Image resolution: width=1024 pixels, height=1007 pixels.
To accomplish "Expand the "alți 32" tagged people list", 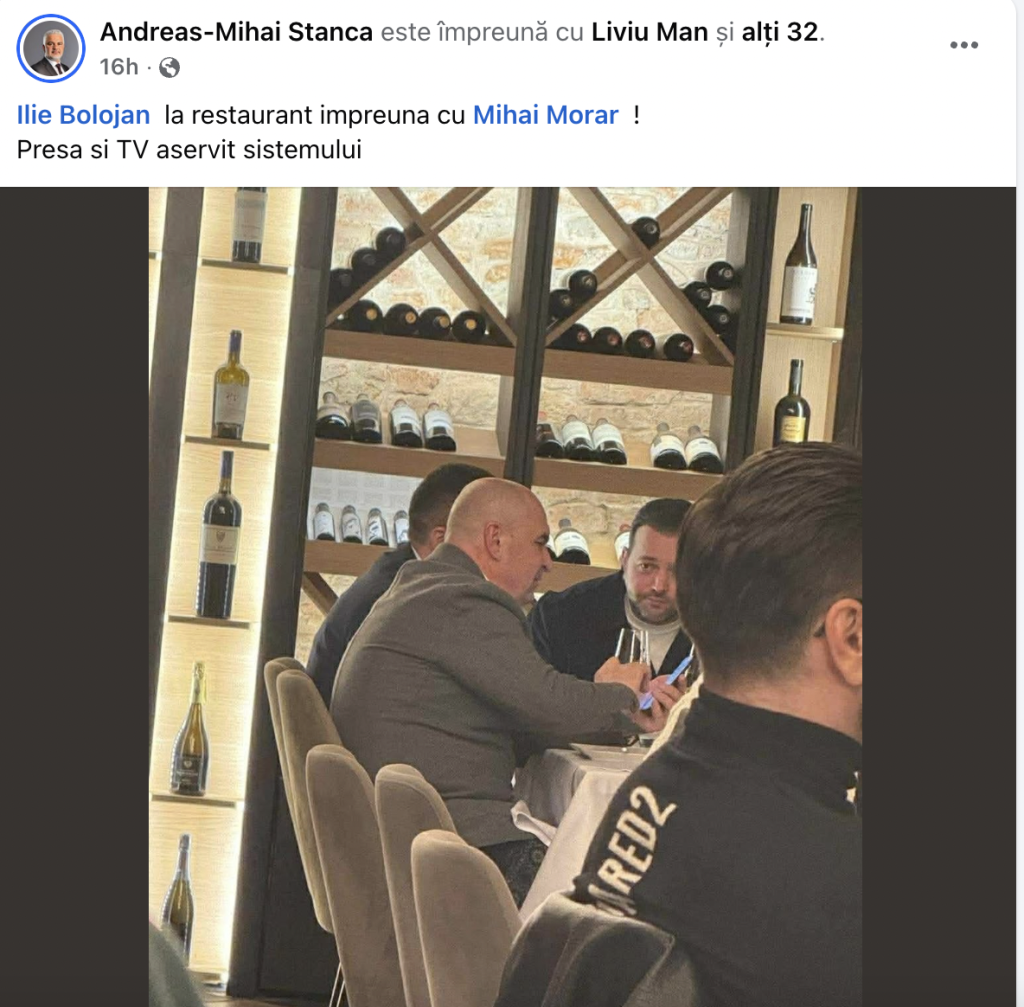I will point(780,32).
